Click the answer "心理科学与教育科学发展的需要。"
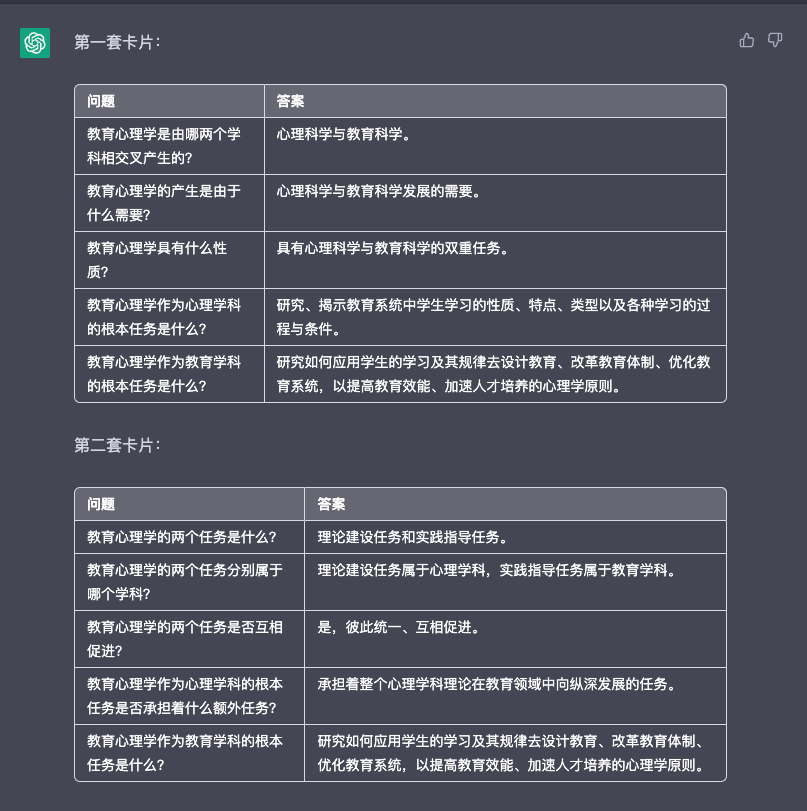 [x=380, y=191]
